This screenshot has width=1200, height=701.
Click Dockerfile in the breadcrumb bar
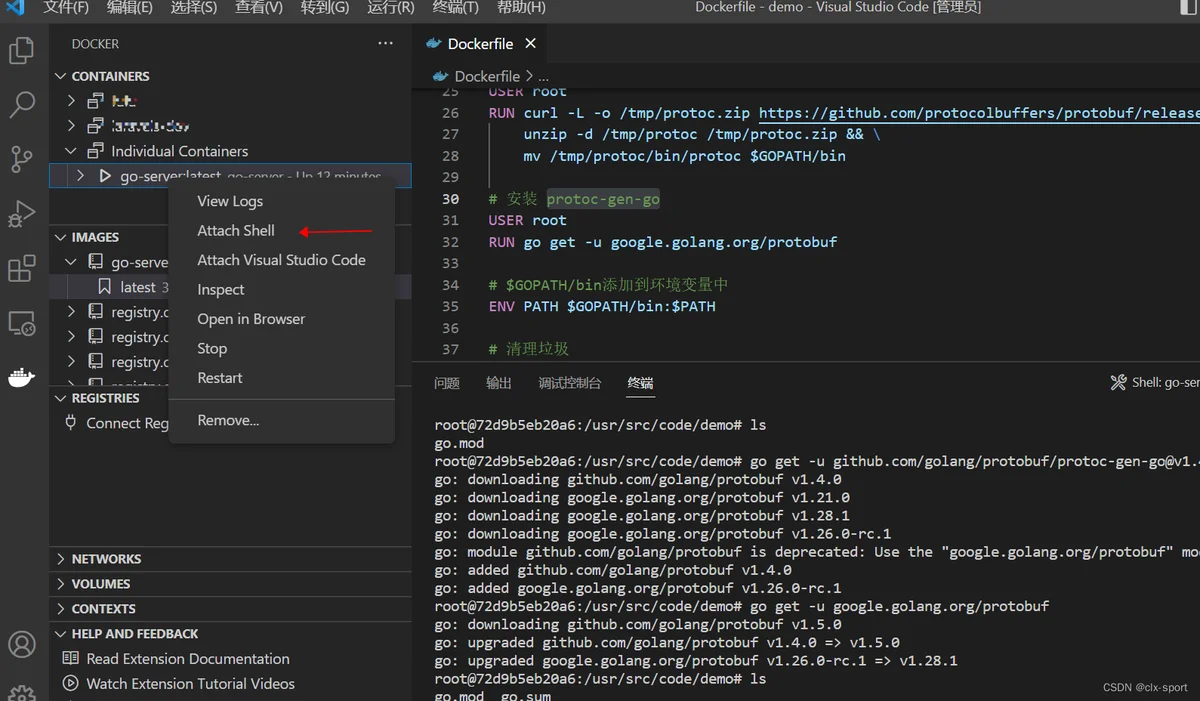click(487, 76)
